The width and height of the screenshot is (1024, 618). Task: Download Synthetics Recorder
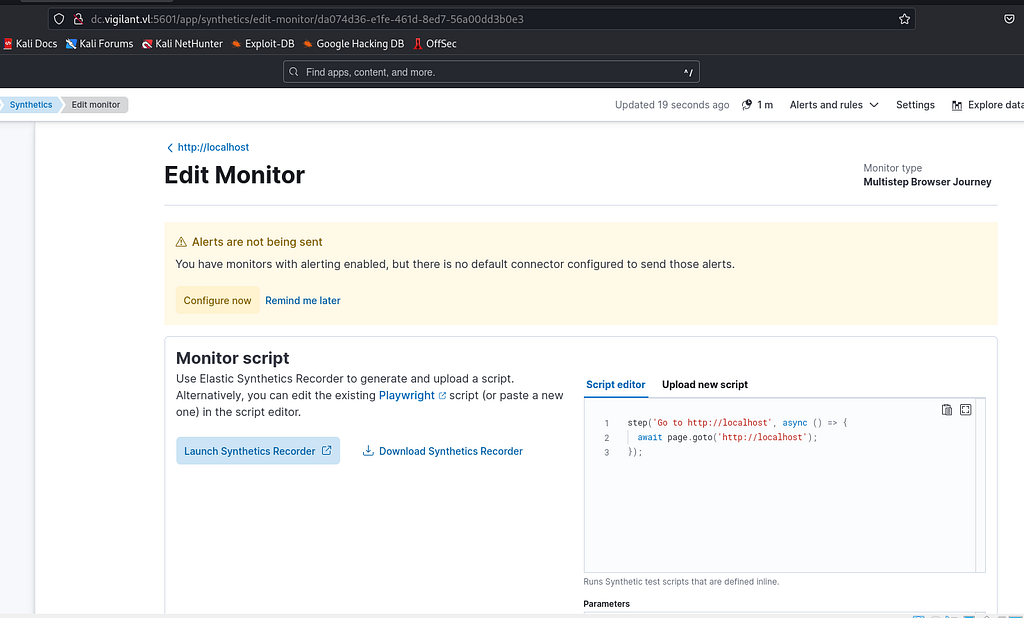pos(443,451)
